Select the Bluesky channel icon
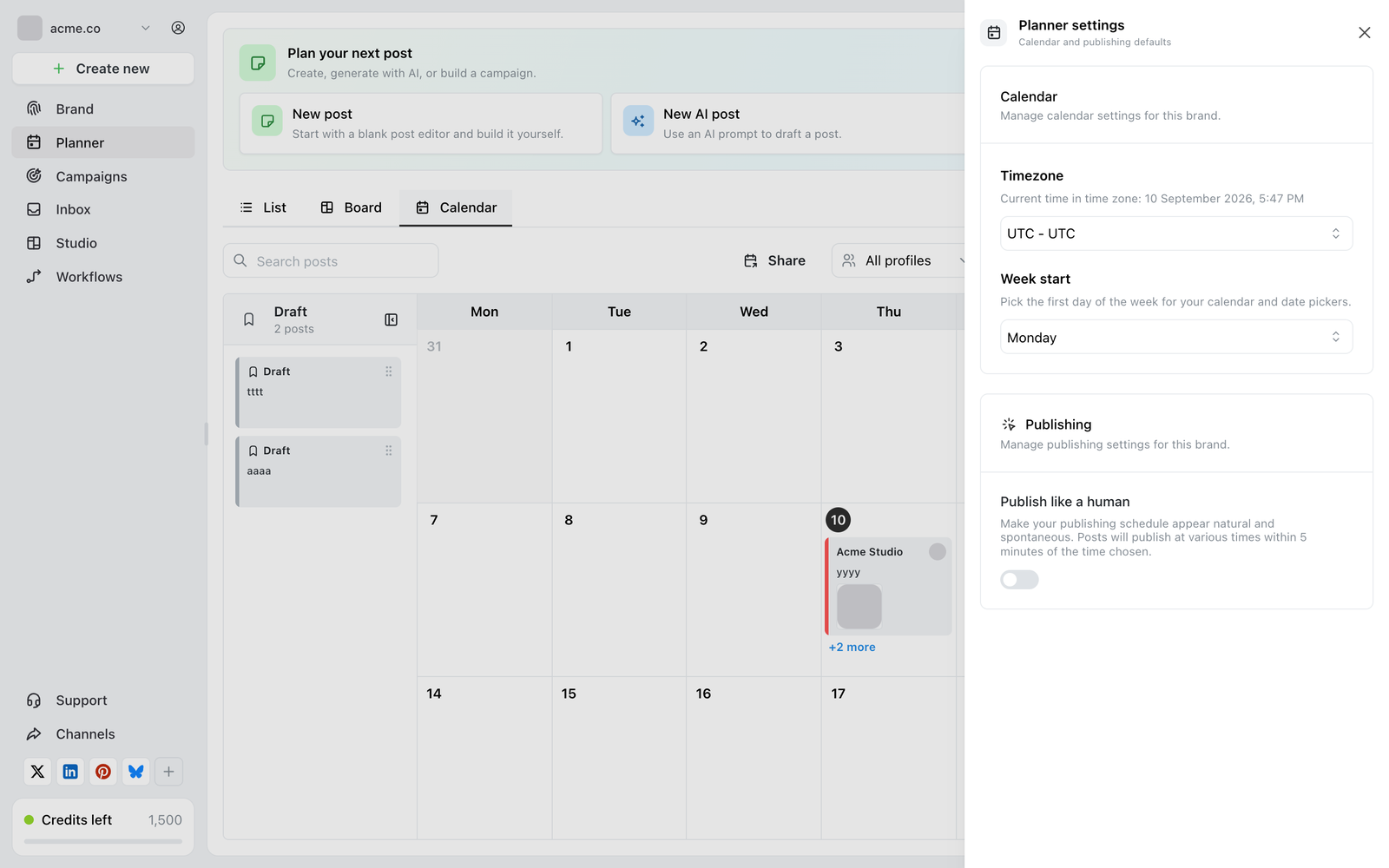The image size is (1389, 868). pyautogui.click(x=136, y=772)
